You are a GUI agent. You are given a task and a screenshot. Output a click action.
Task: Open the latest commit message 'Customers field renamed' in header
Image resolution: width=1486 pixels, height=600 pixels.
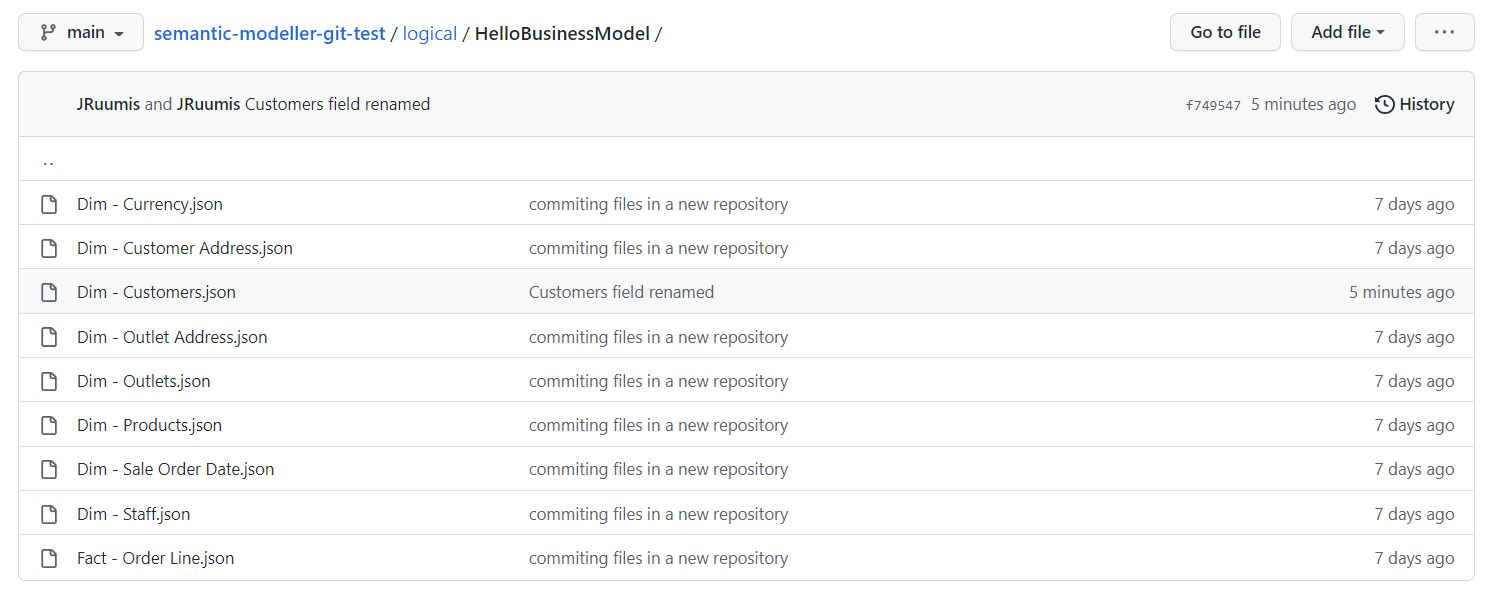337,104
